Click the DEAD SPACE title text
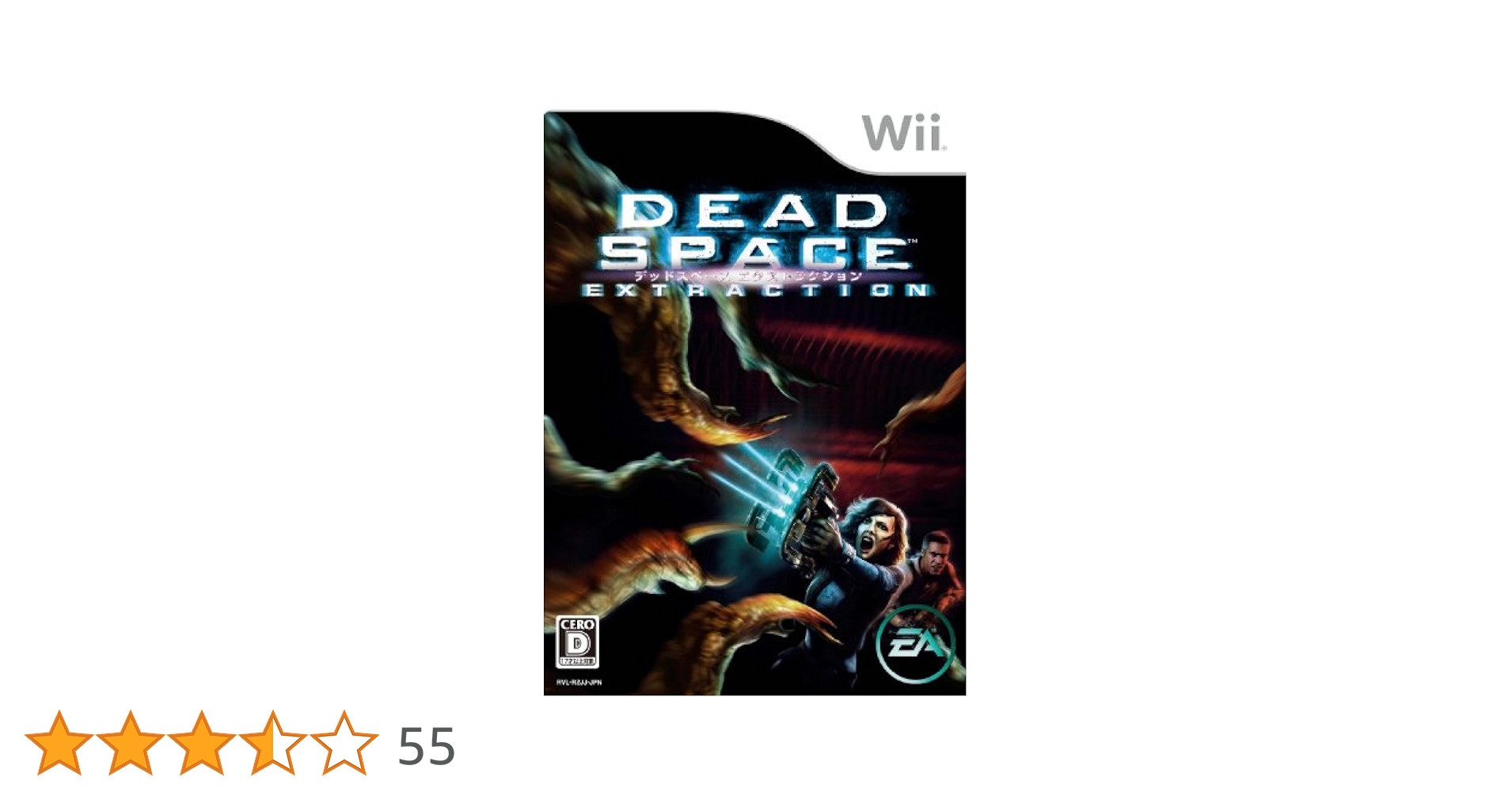Viewport: 1512px width, 792px height. 754,232
